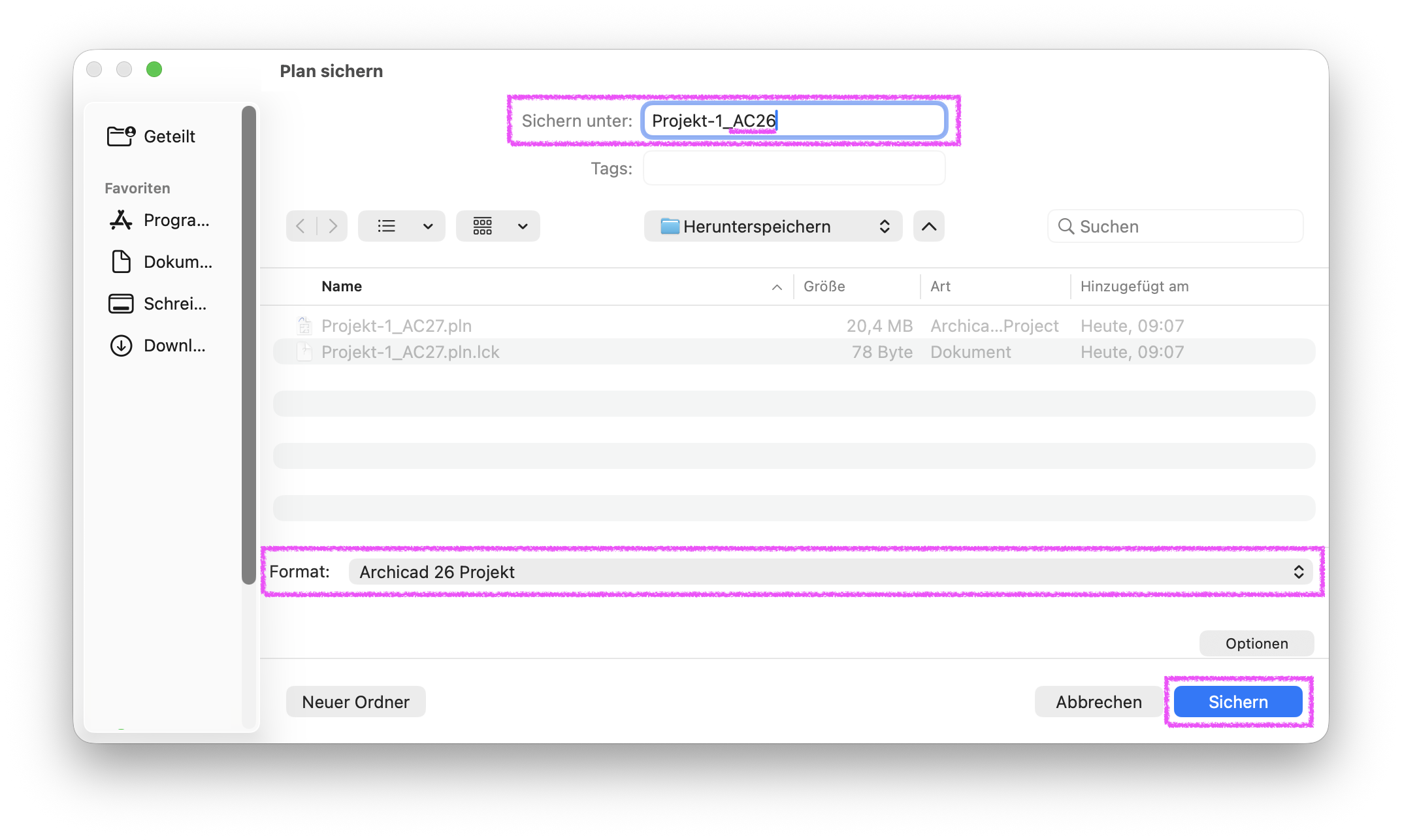
Task: Click the 20,4 MB size cell
Action: click(879, 325)
